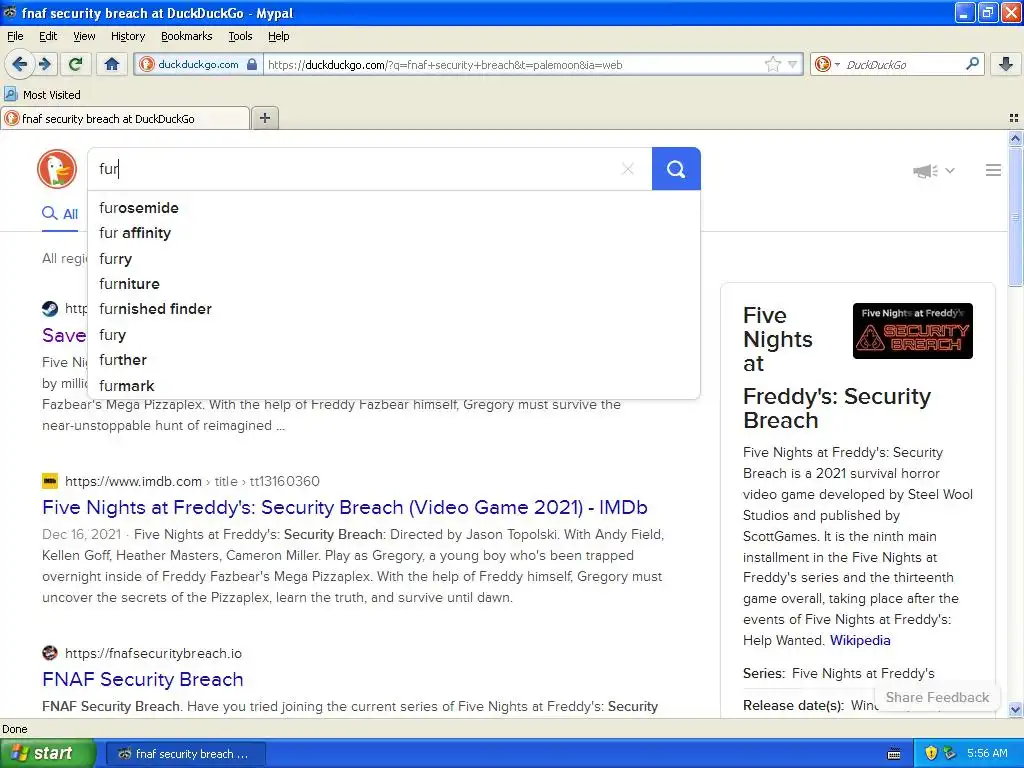Viewport: 1024px width, 768px height.
Task: Open the Most Visited bookmarks folder
Action: tap(43, 95)
